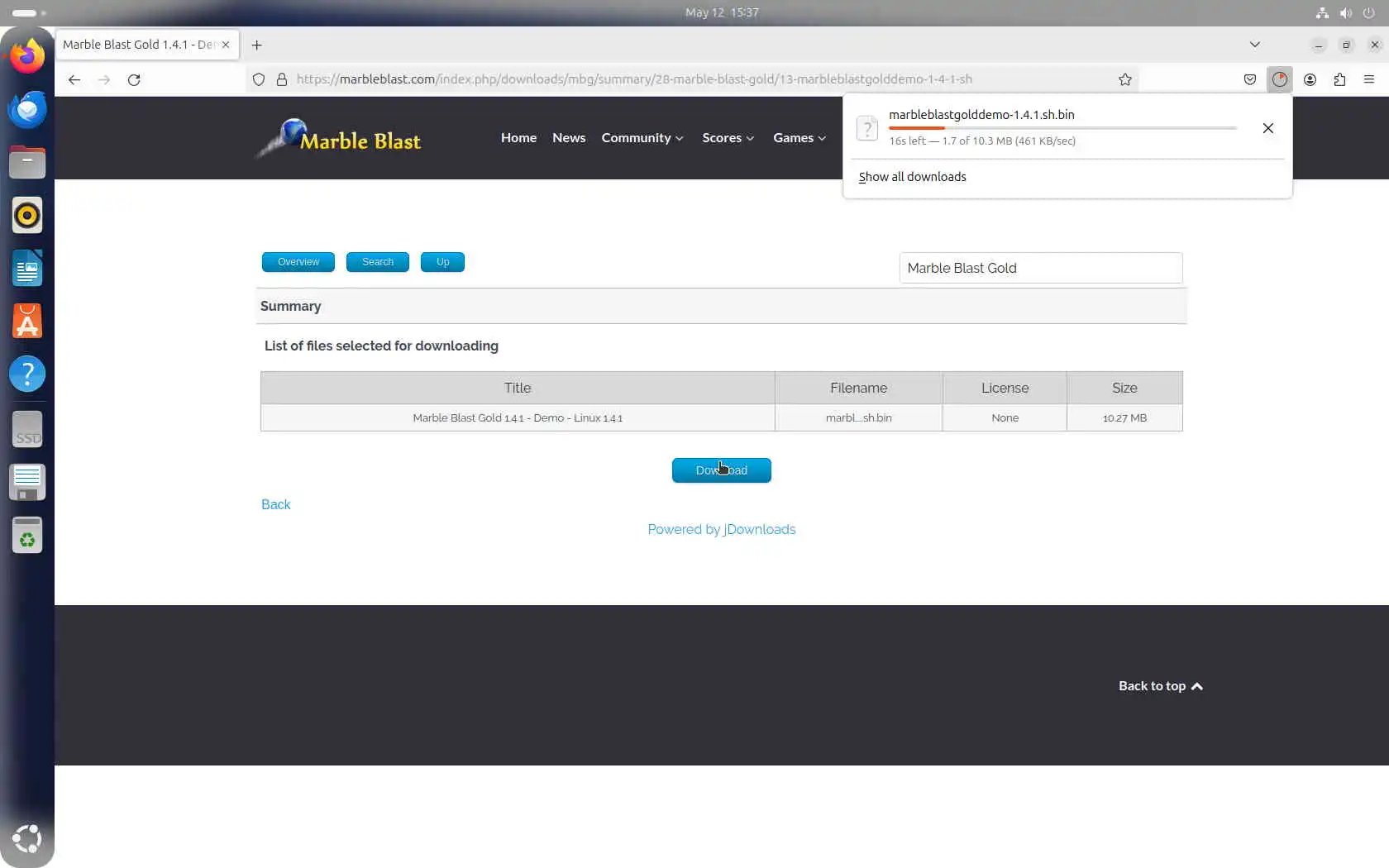Open the Extensions puzzle icon
The height and width of the screenshot is (868, 1389).
[1339, 79]
